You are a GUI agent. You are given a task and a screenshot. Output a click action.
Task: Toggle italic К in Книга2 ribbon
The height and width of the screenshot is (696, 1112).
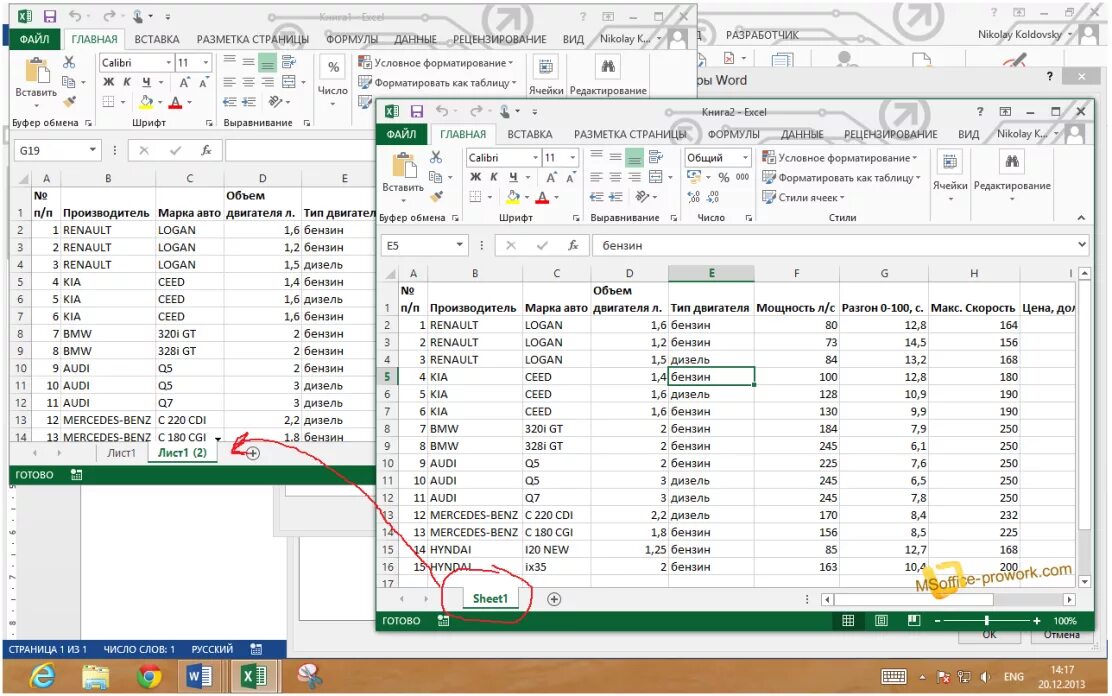click(x=494, y=177)
